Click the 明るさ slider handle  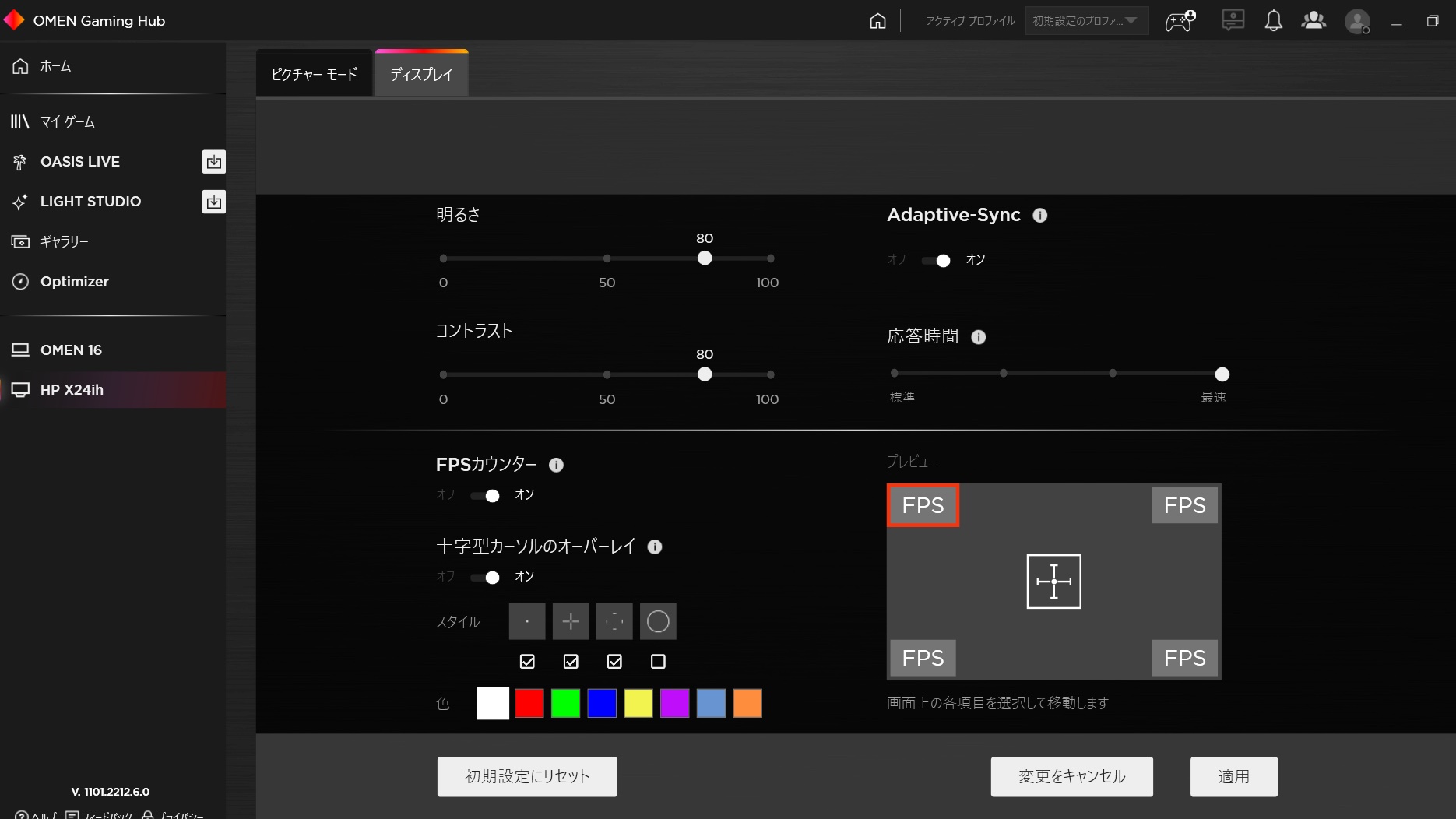[705, 258]
